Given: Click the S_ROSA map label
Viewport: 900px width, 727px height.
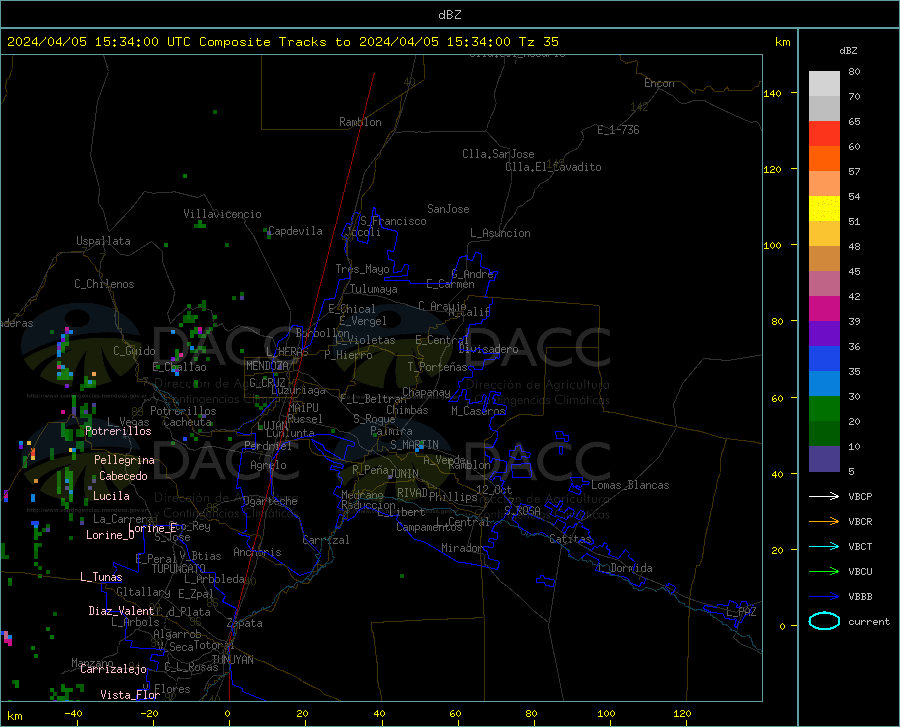Looking at the screenshot, I should tap(522, 511).
